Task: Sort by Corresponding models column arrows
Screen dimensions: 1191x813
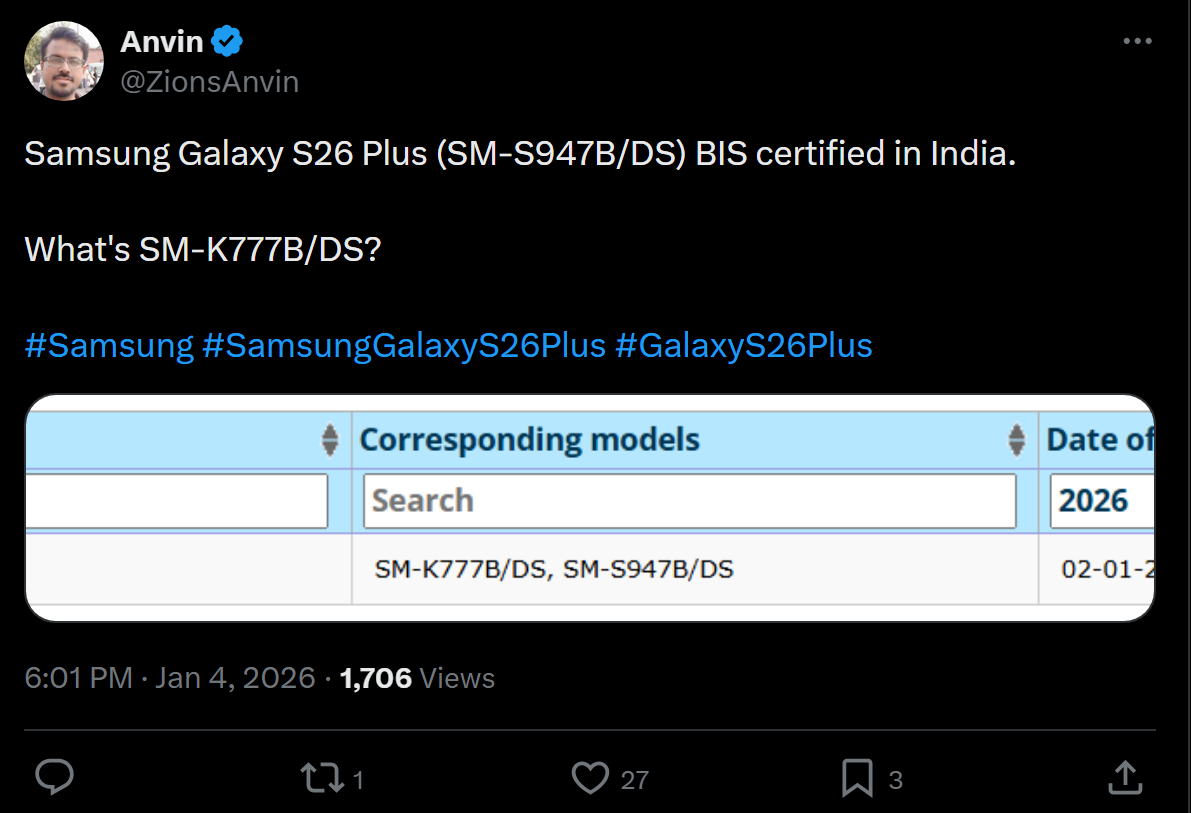Action: [1016, 440]
